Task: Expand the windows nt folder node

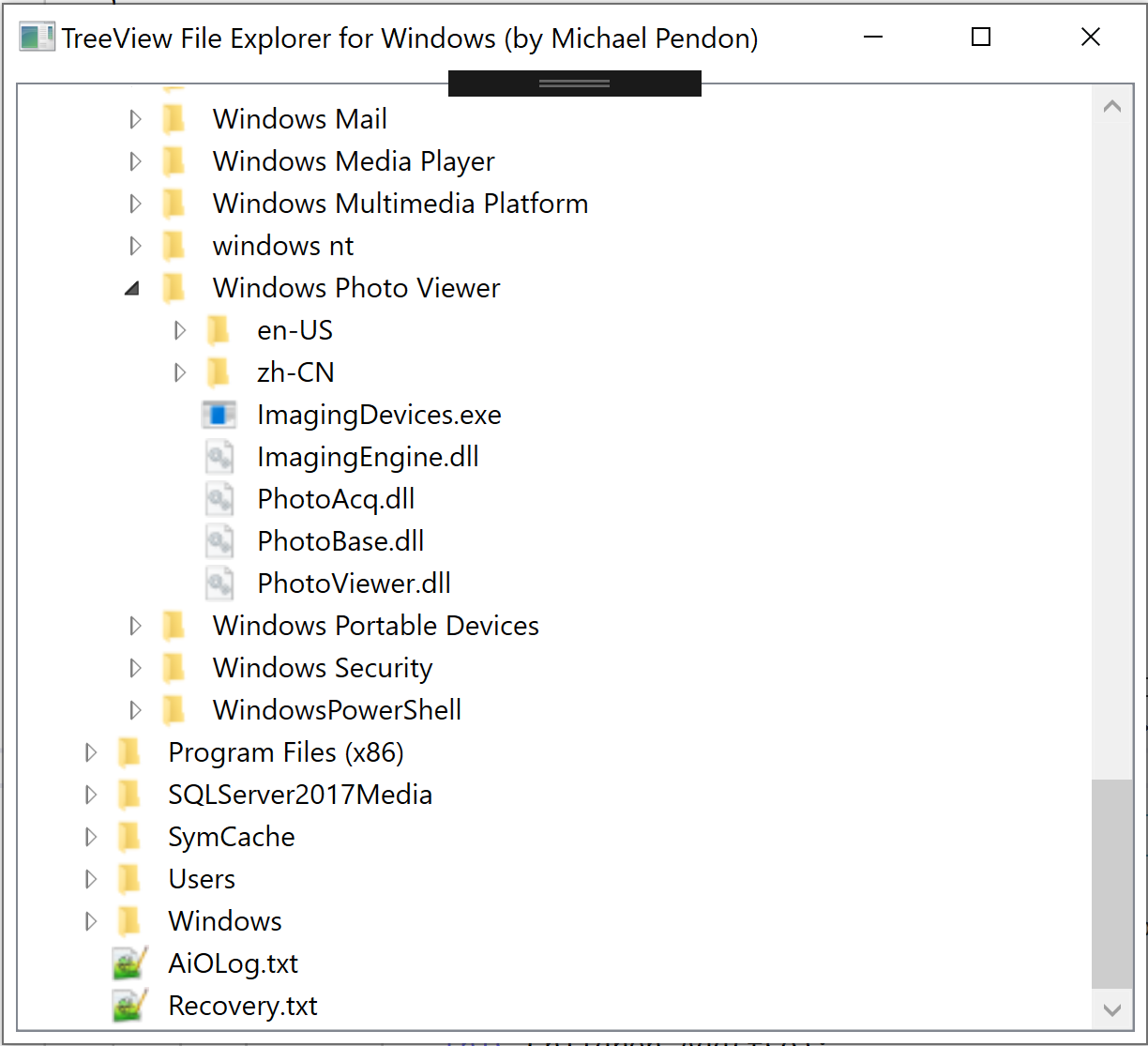Action: (x=134, y=245)
